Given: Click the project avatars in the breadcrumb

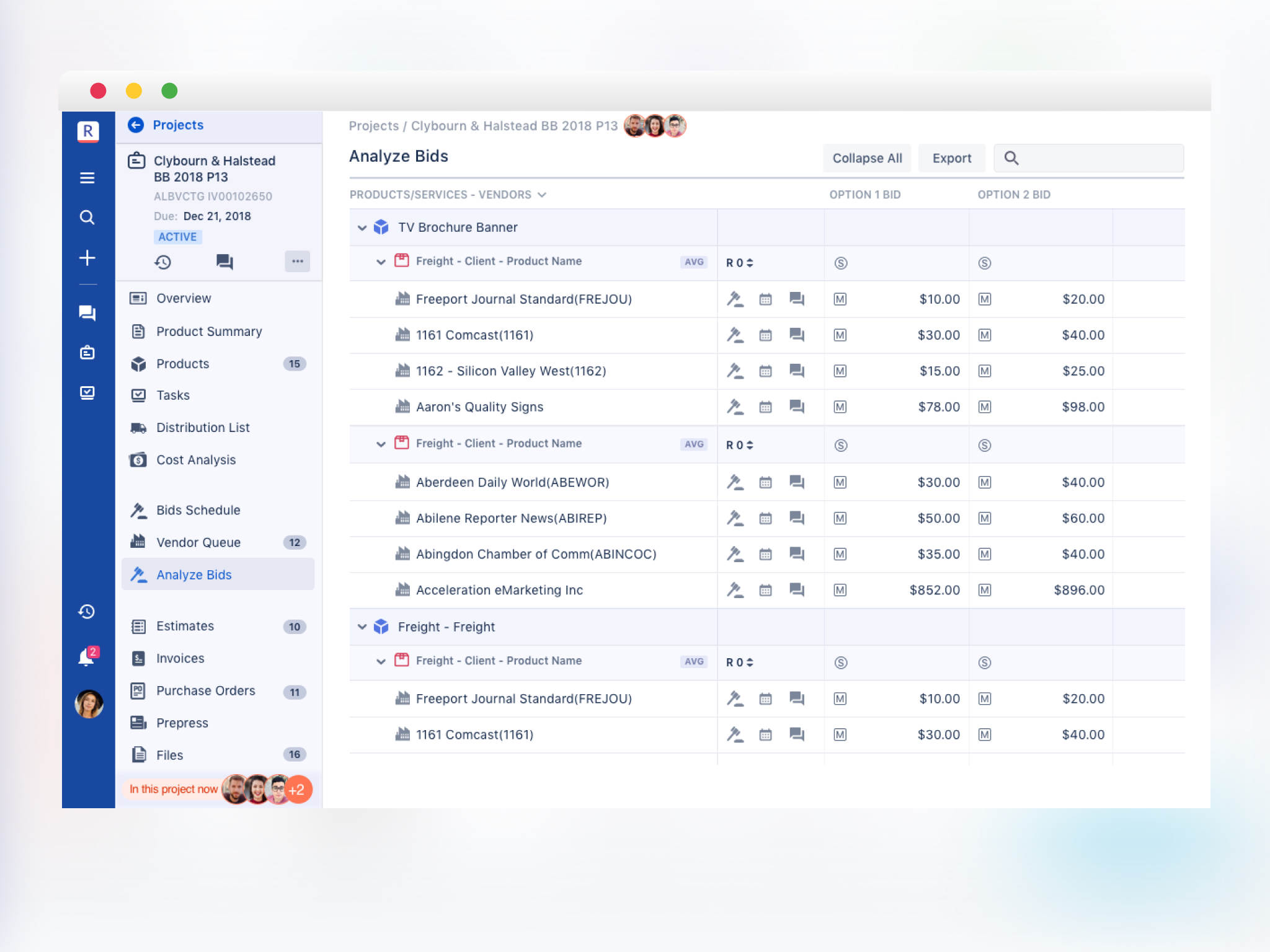Looking at the screenshot, I should [x=655, y=126].
